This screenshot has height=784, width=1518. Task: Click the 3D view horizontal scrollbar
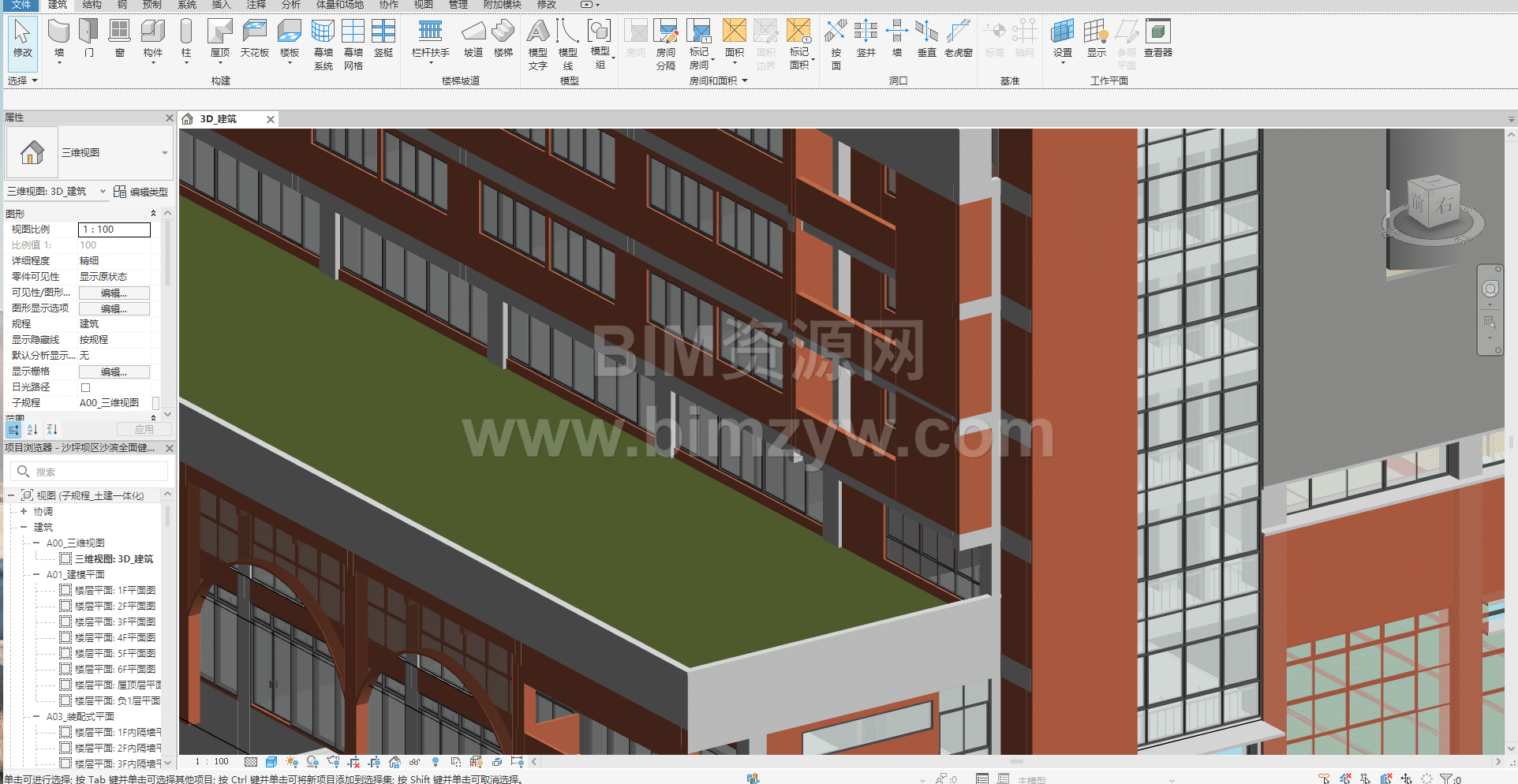coord(1015,762)
